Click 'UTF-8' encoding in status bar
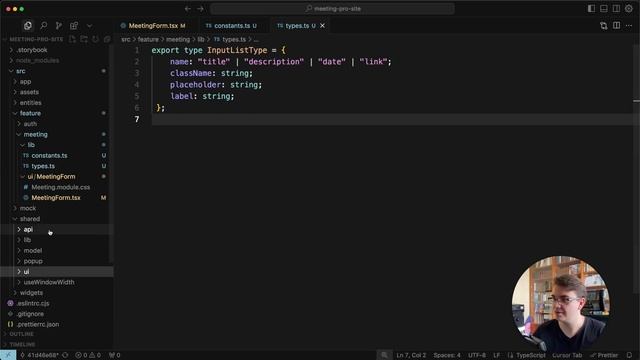 pos(477,355)
